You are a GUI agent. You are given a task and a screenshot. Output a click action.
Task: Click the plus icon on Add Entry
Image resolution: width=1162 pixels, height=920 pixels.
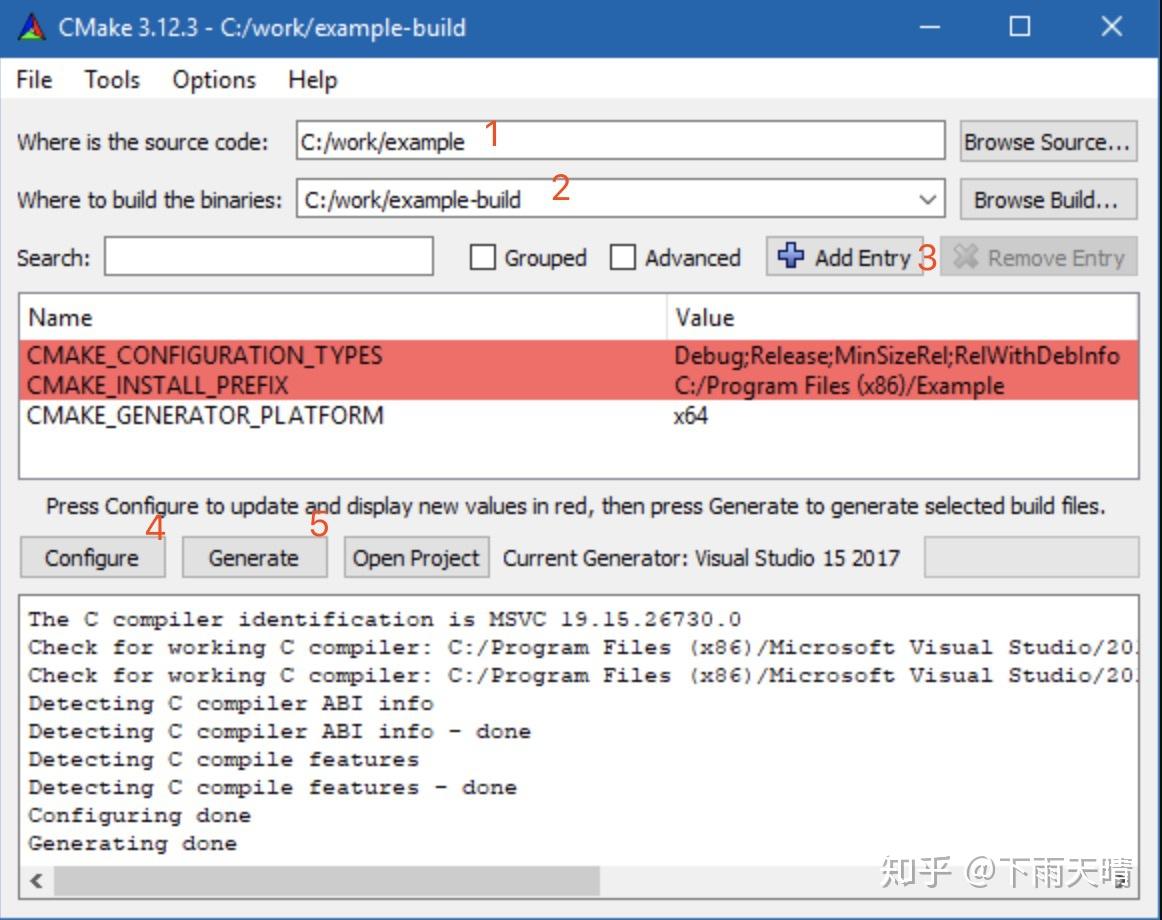(790, 257)
